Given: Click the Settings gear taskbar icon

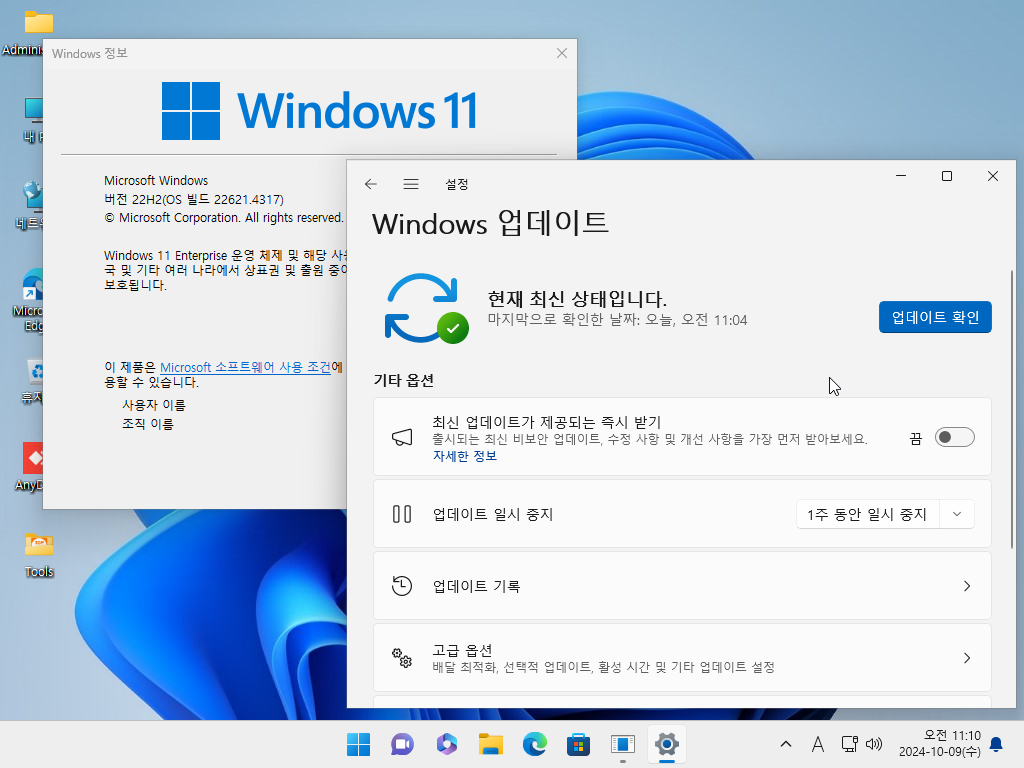Looking at the screenshot, I should pos(667,744).
